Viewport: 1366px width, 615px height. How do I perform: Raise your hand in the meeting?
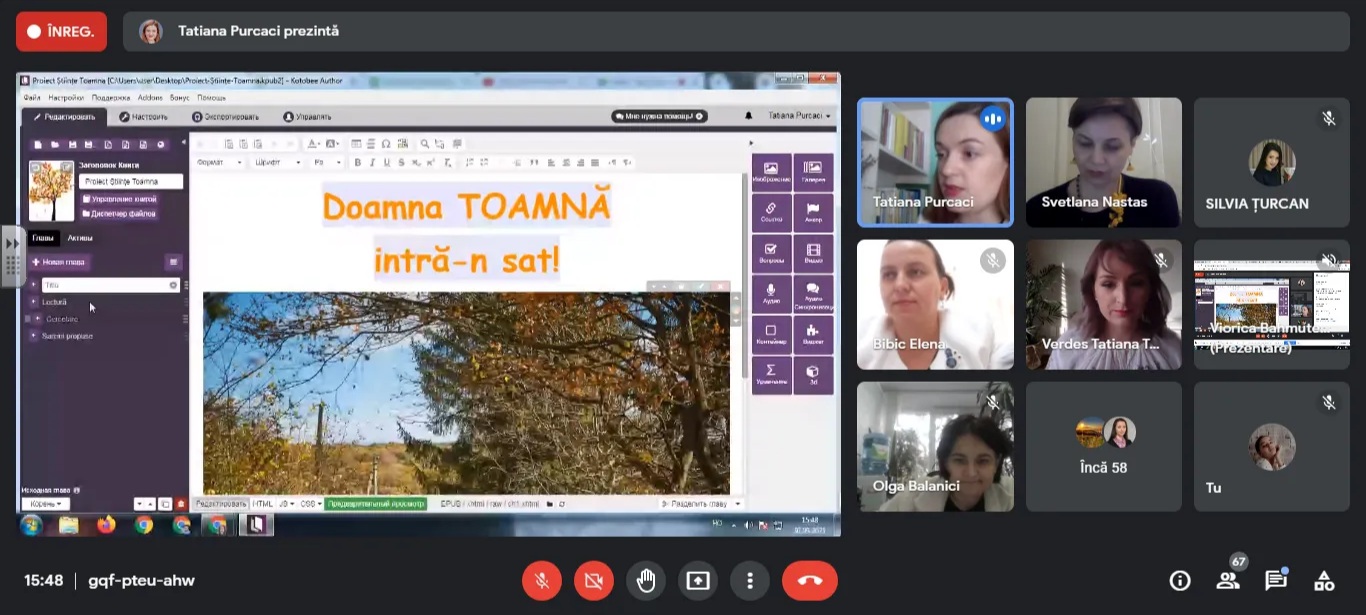(x=646, y=580)
